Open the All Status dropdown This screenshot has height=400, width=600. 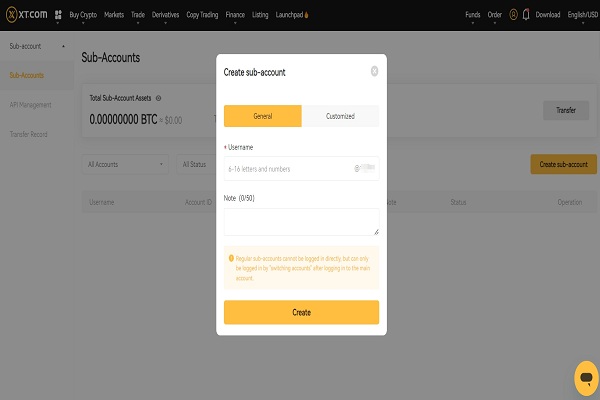click(x=196, y=164)
